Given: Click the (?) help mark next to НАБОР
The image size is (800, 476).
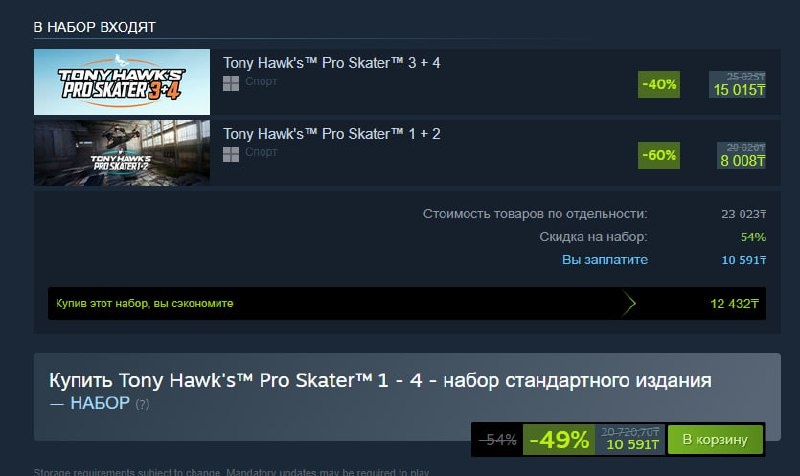Looking at the screenshot, I should click(x=142, y=404).
